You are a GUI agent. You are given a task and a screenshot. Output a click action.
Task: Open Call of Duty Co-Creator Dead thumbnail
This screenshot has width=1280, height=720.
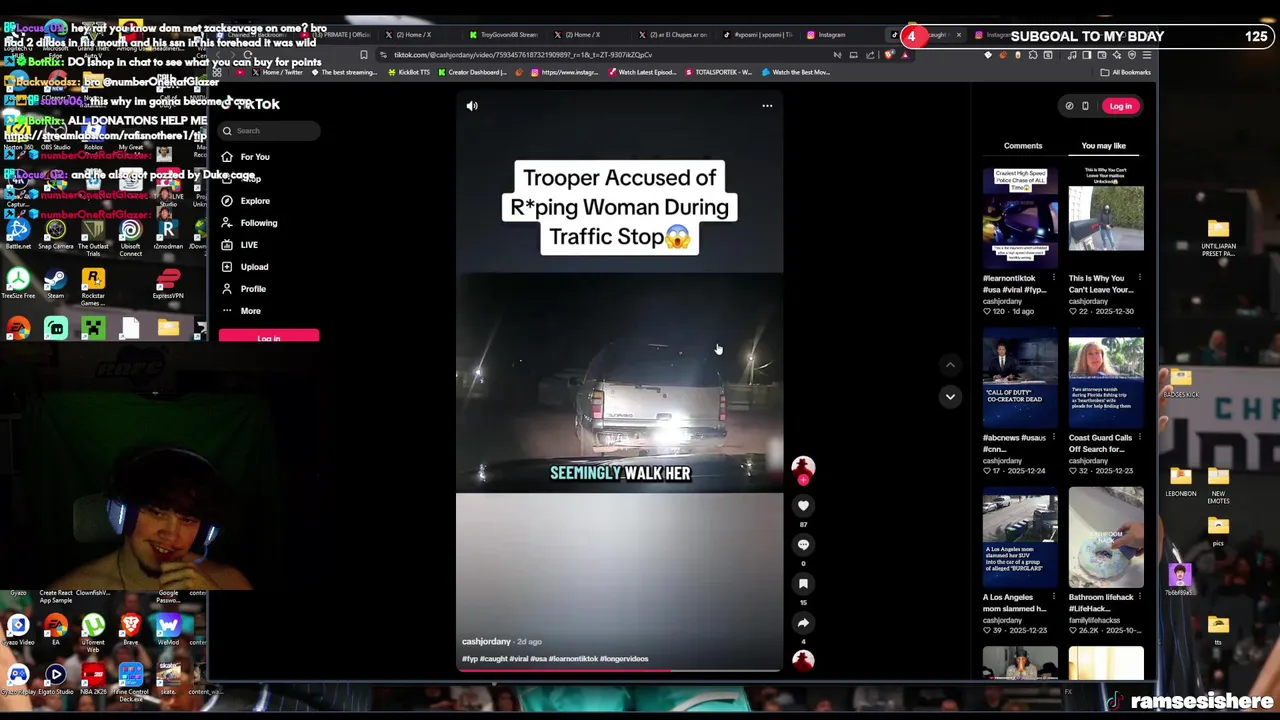click(x=1020, y=379)
